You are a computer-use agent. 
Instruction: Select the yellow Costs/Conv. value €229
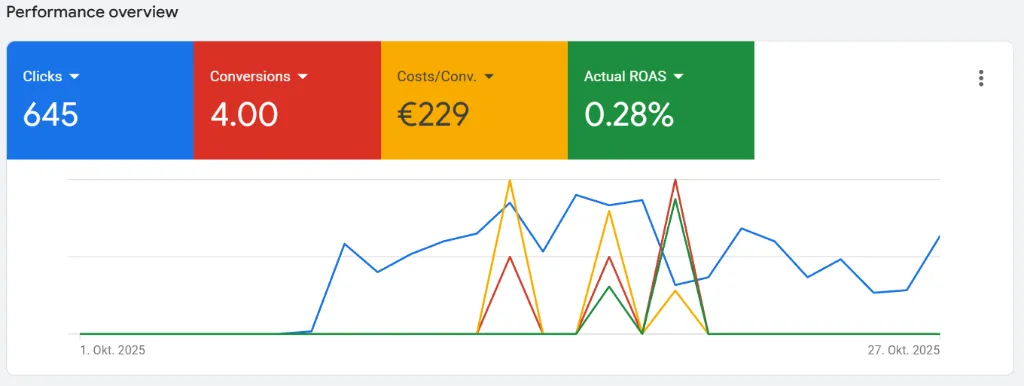(x=433, y=115)
